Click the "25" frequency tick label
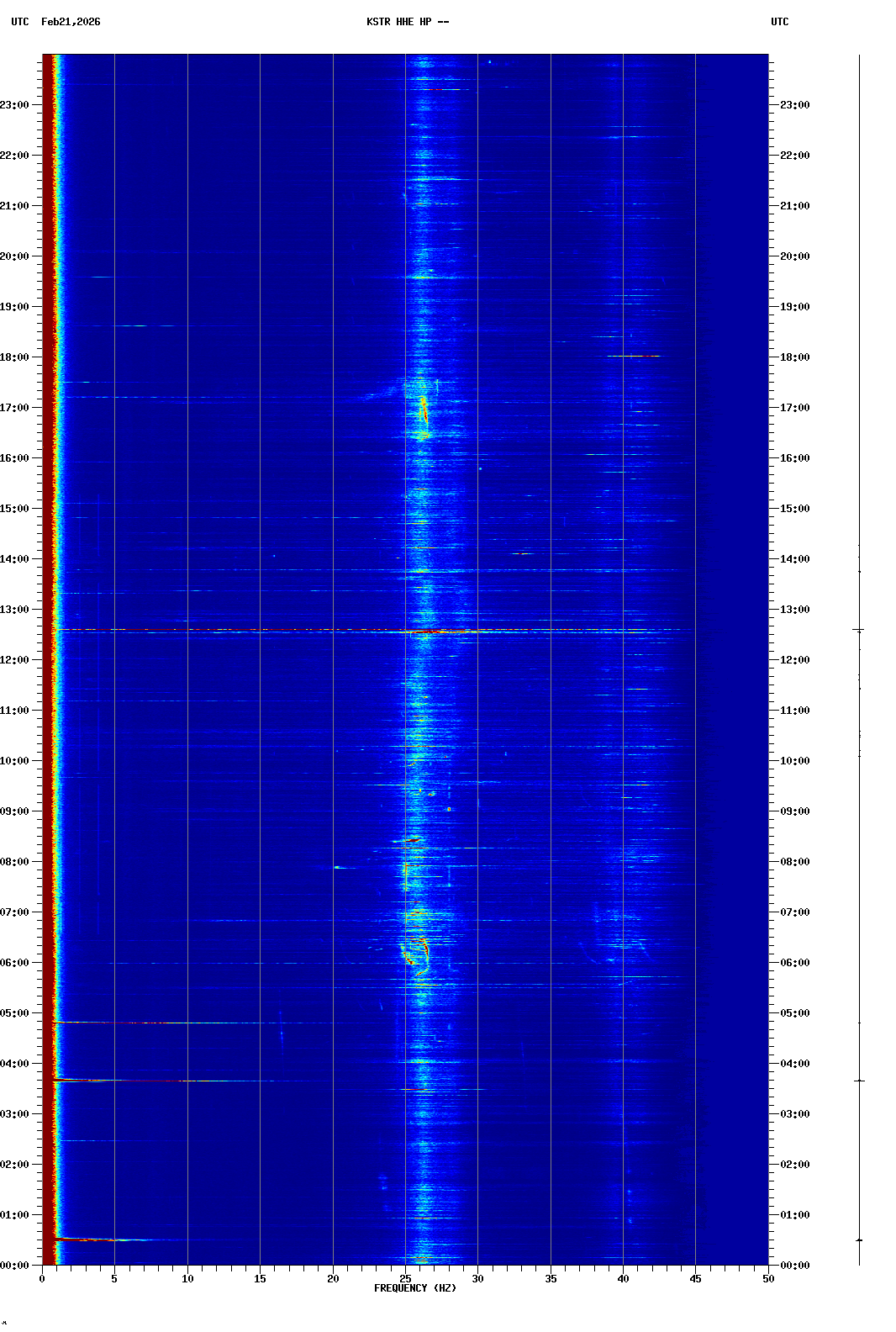 tap(405, 1279)
